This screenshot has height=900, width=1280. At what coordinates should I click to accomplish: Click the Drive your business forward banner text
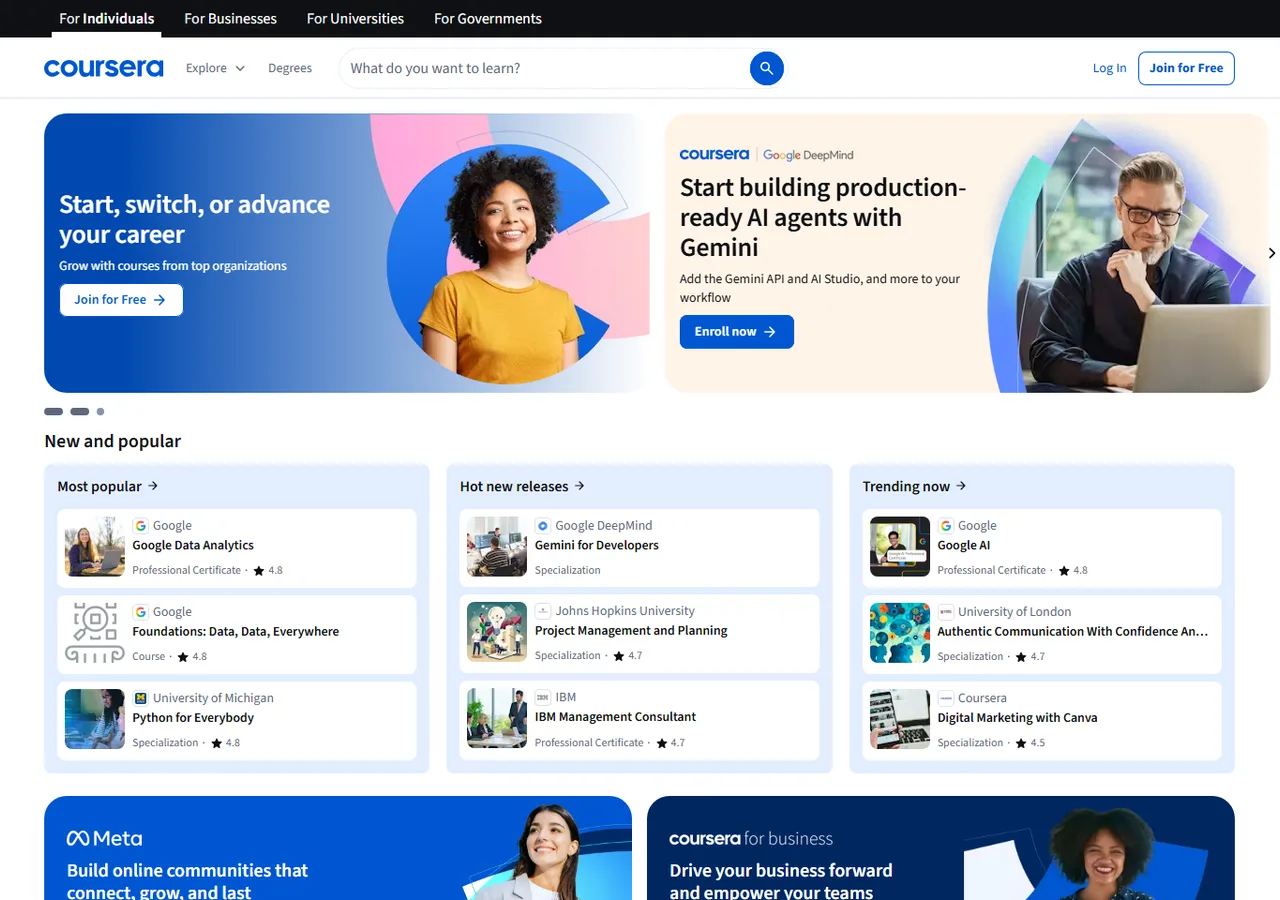click(x=781, y=881)
